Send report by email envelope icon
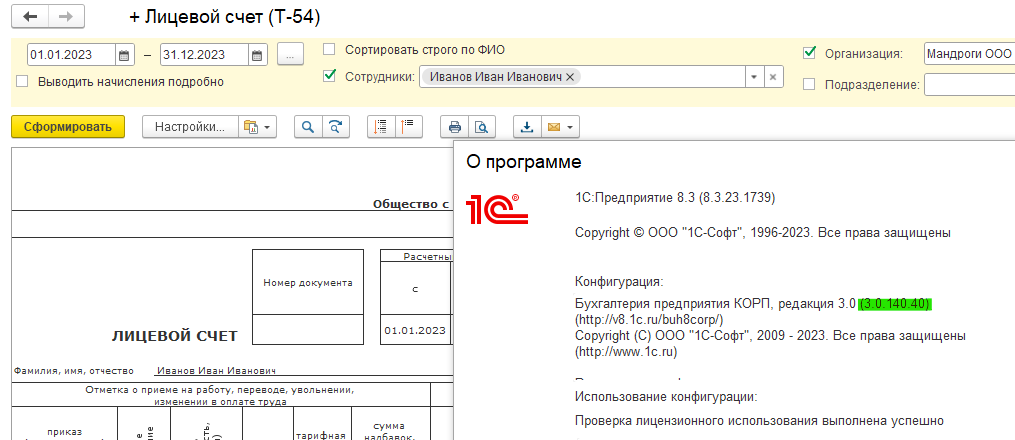 561,127
